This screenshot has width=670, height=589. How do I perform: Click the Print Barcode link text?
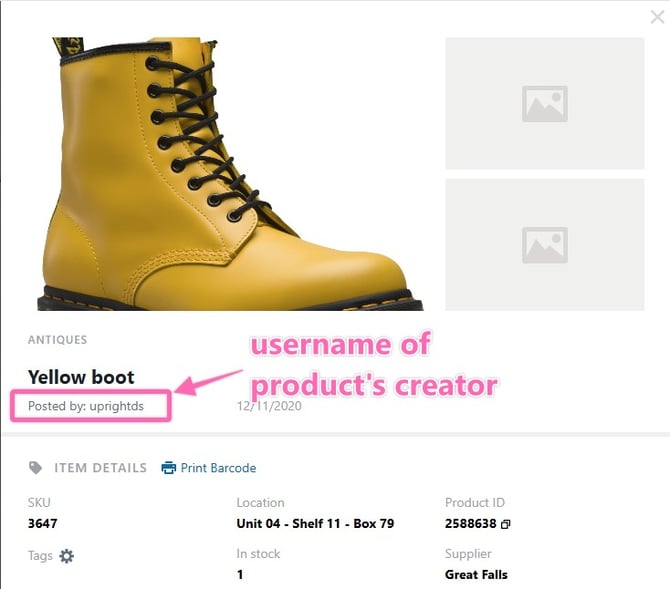pyautogui.click(x=218, y=468)
